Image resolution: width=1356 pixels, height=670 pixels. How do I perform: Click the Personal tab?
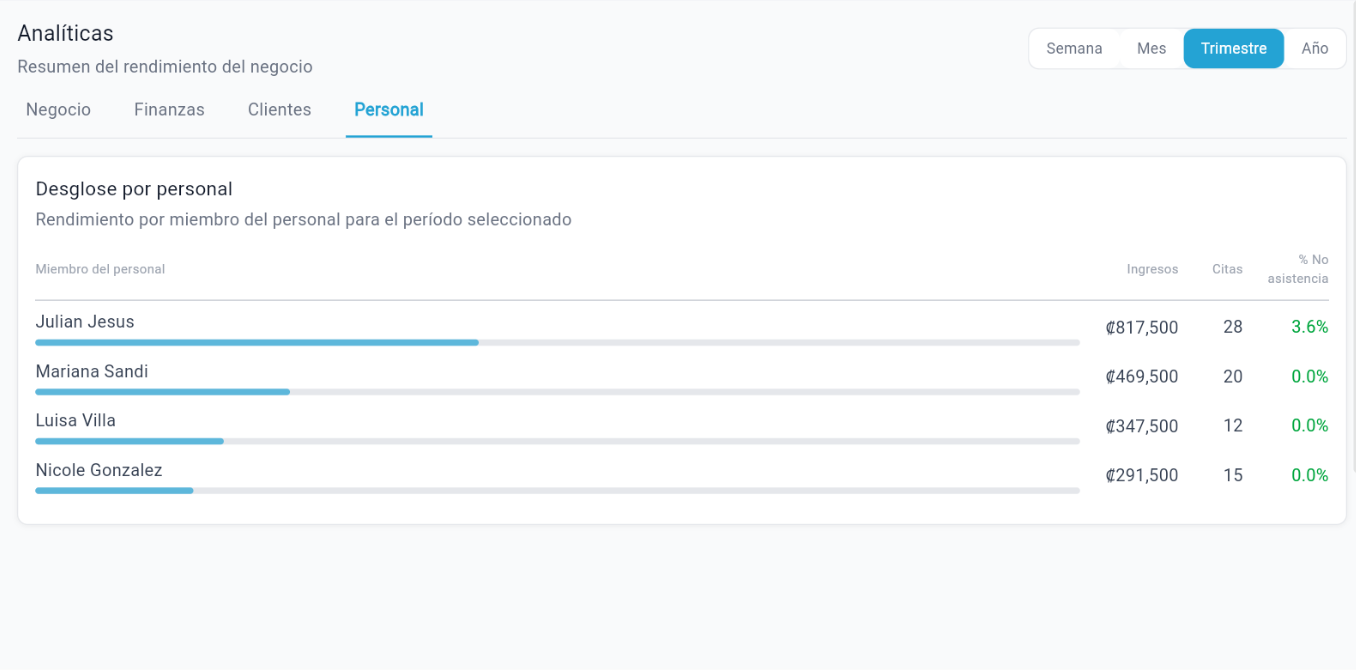tap(389, 110)
